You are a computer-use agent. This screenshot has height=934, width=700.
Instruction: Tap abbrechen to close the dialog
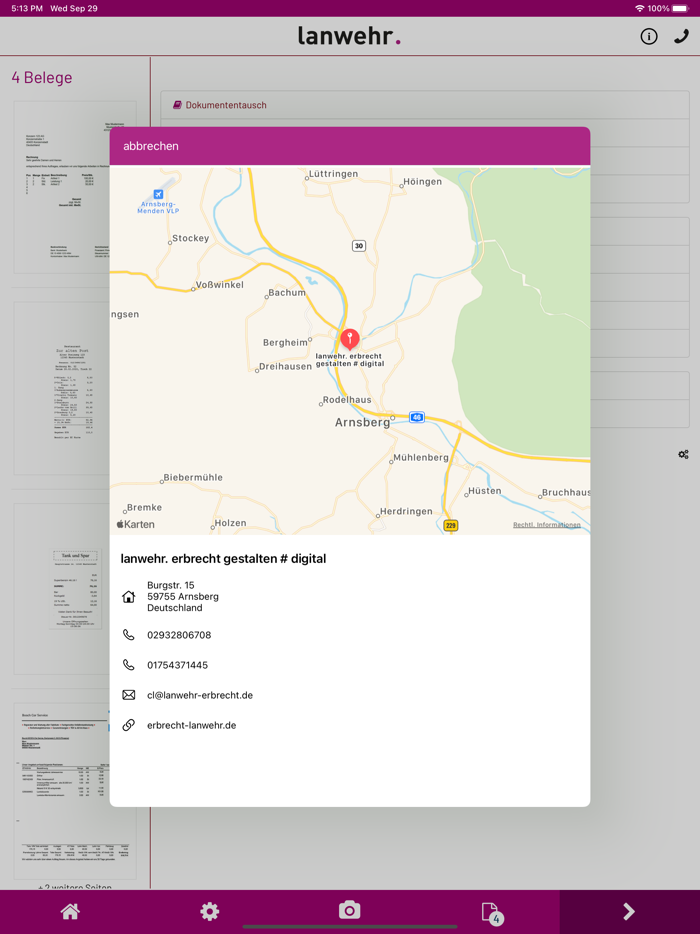point(151,146)
